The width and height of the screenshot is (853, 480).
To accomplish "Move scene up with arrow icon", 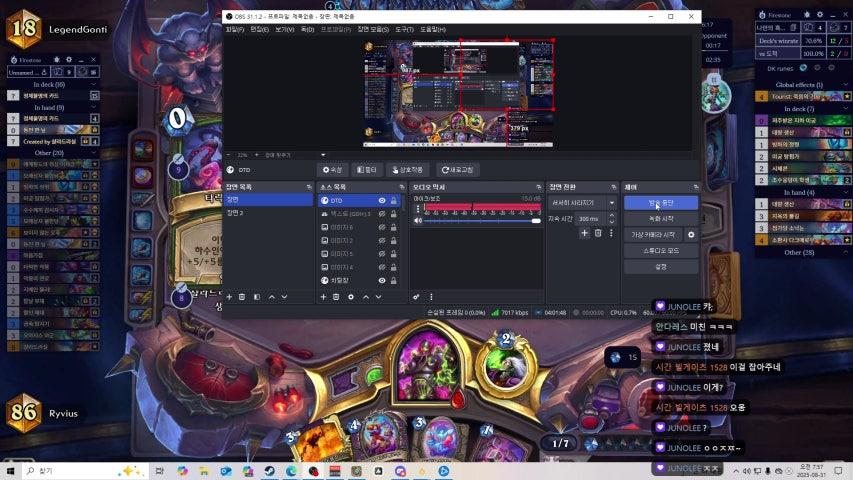I will pos(271,297).
